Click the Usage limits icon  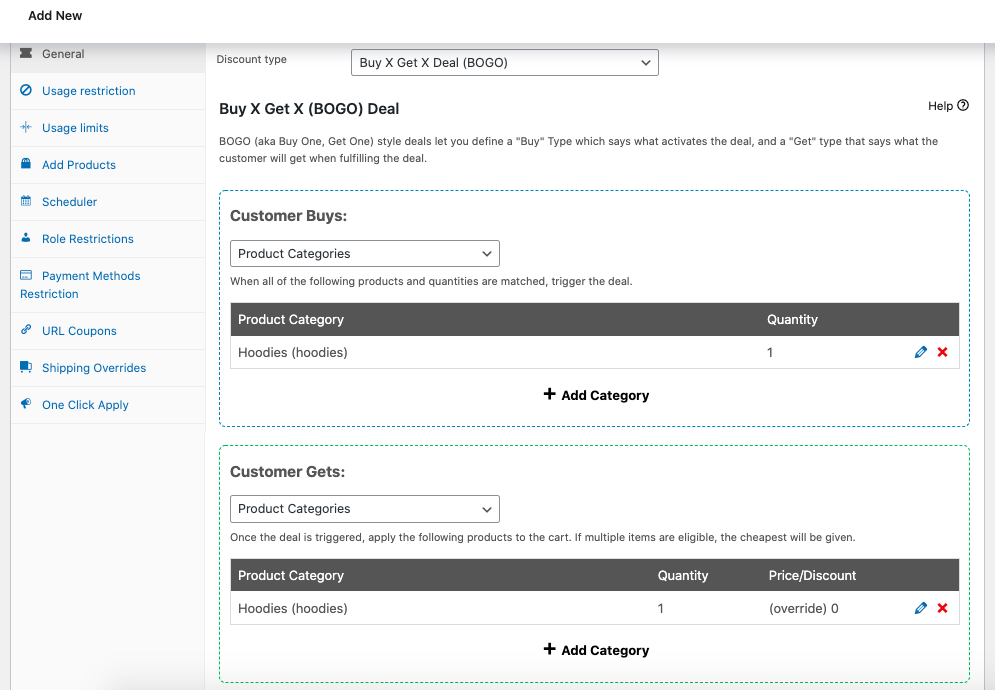26,127
